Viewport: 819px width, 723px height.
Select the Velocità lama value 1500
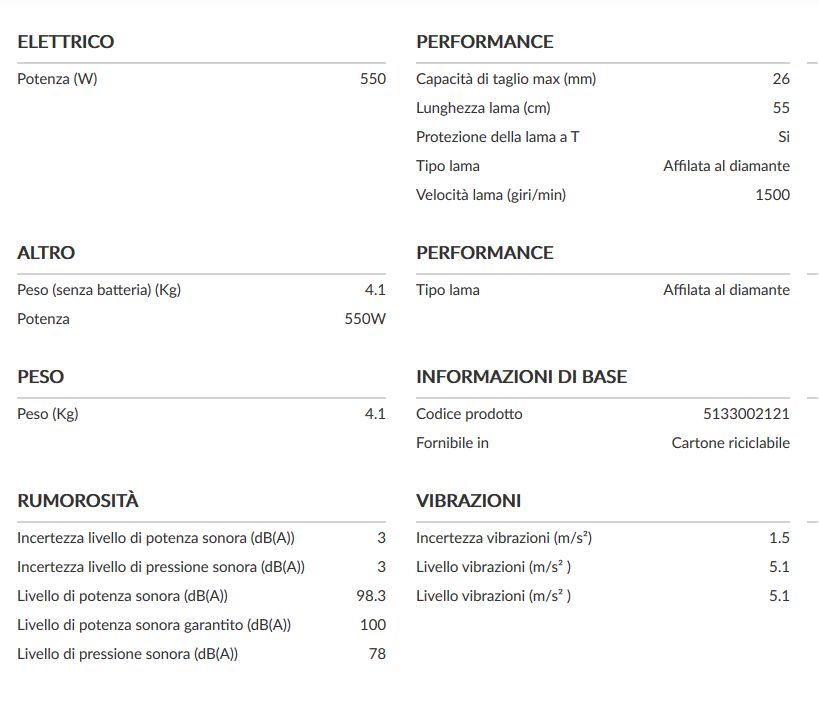(x=772, y=195)
